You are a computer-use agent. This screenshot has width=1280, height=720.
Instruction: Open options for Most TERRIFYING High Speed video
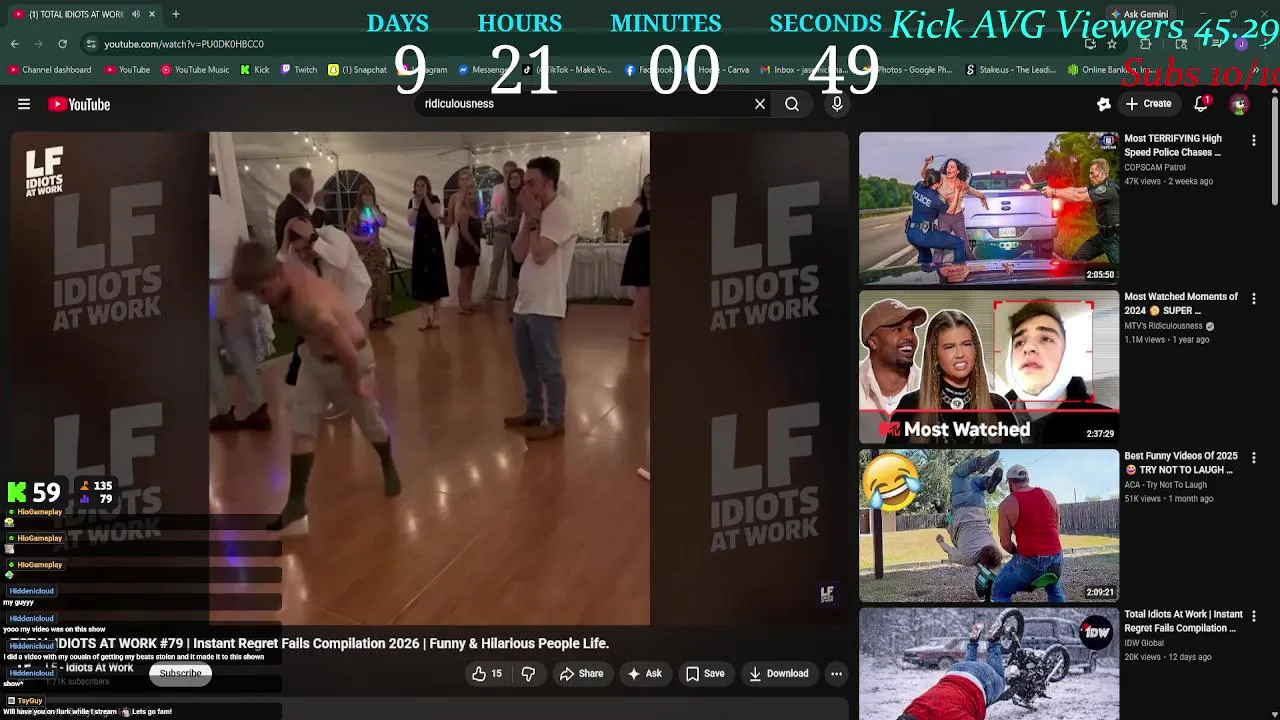[x=1253, y=141]
